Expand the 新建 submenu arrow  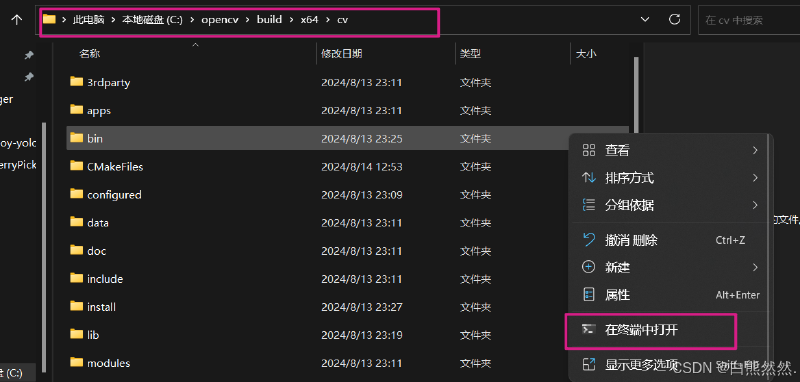pyautogui.click(x=755, y=267)
